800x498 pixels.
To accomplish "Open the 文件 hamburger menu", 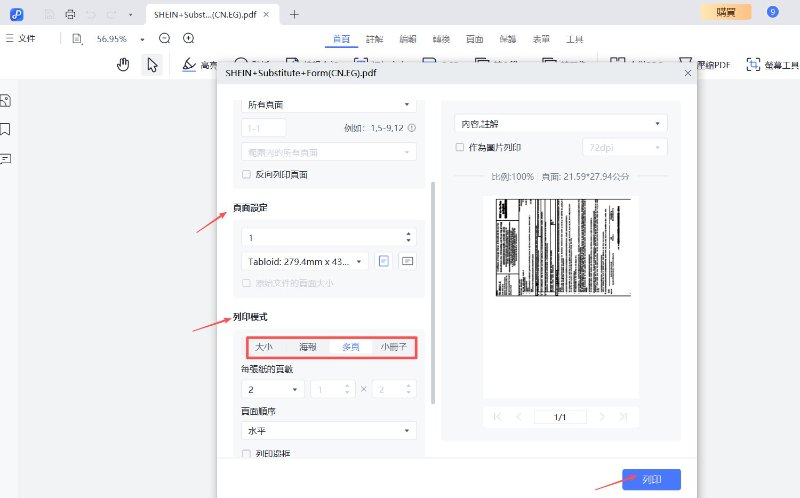I will (x=20, y=38).
